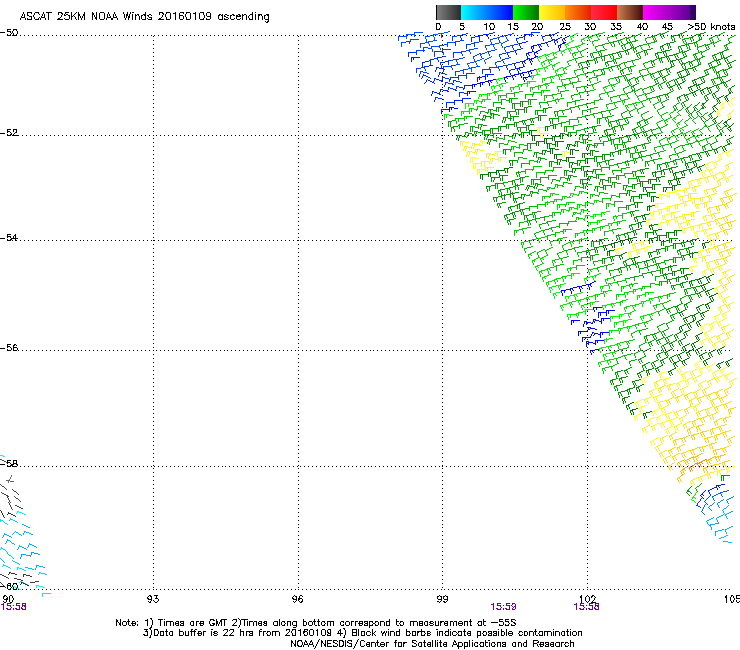Click the '45' label under the color bar

667,27
